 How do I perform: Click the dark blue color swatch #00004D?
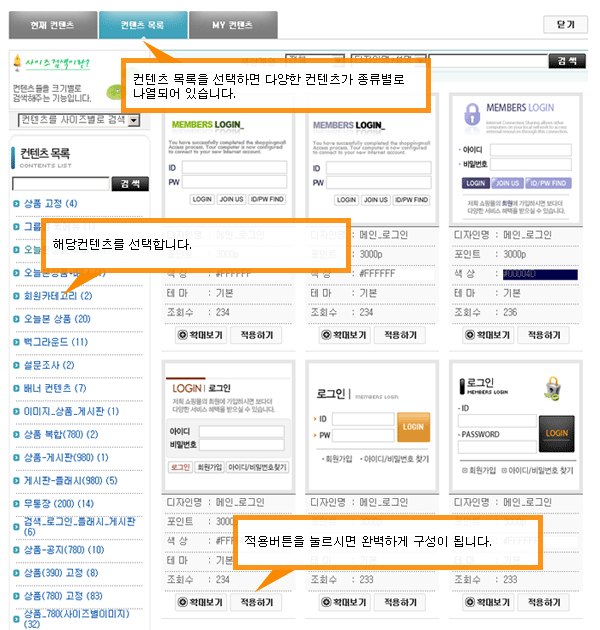[539, 273]
